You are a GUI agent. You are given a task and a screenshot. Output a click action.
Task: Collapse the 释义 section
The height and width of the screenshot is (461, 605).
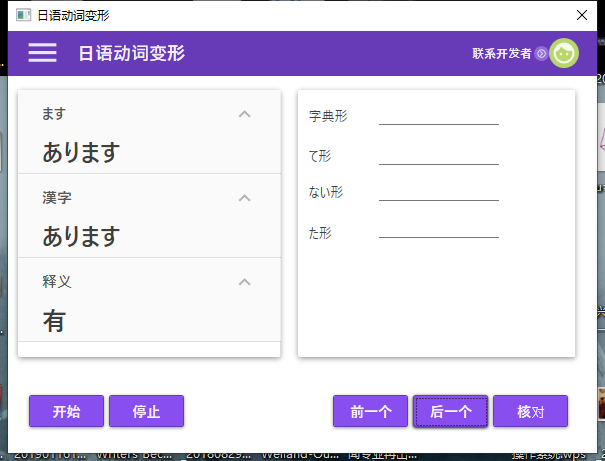click(245, 282)
